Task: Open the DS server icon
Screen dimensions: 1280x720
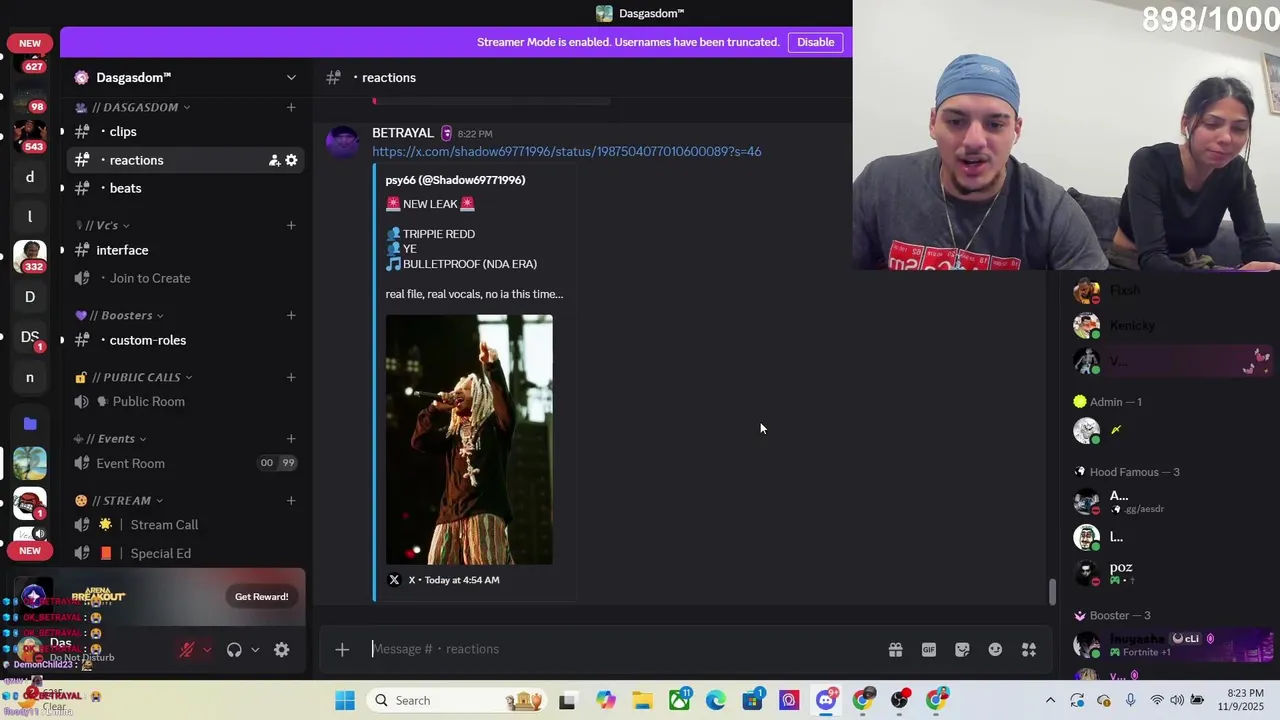Action: (30, 337)
